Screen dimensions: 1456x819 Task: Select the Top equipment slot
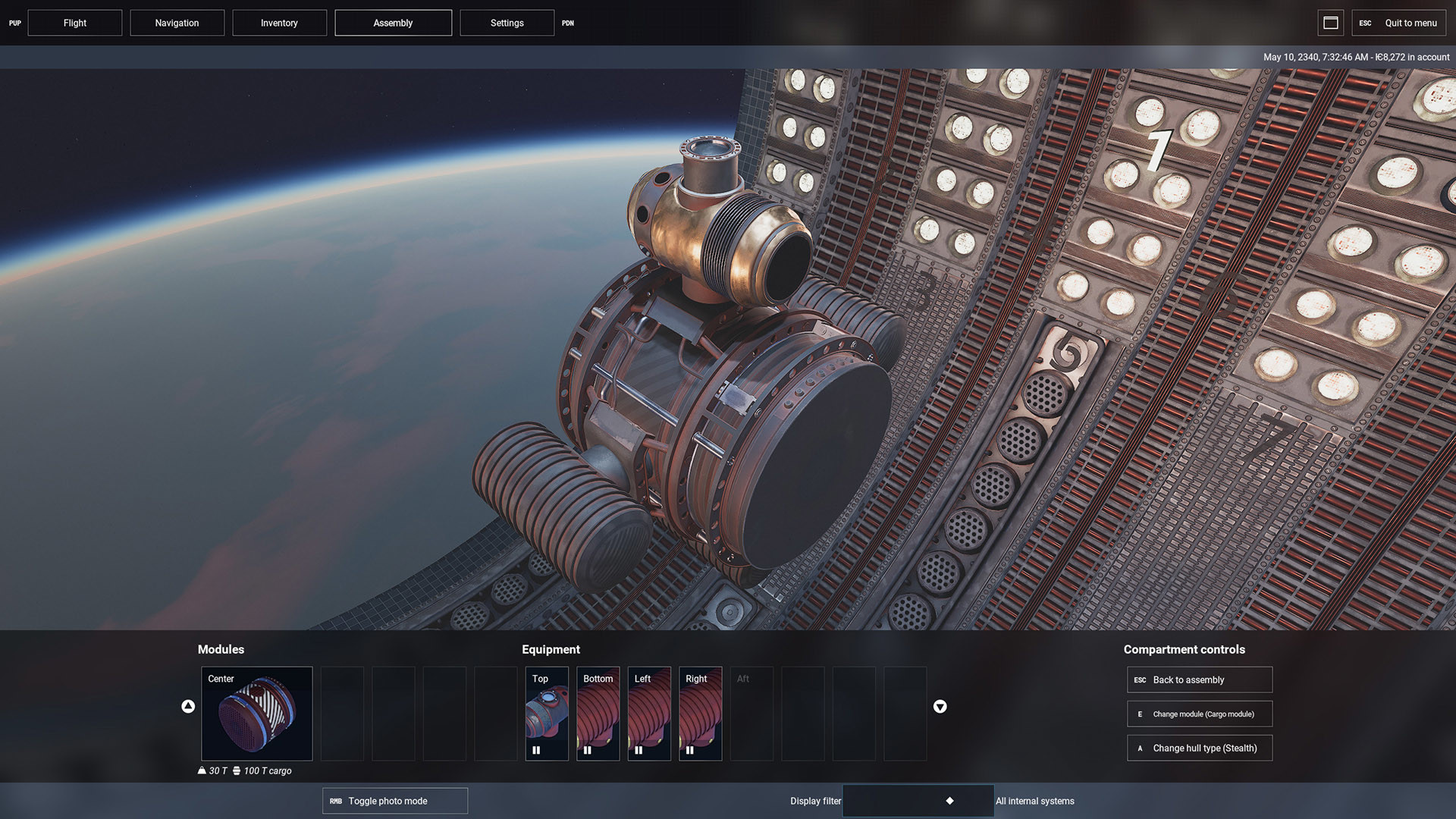tap(546, 713)
